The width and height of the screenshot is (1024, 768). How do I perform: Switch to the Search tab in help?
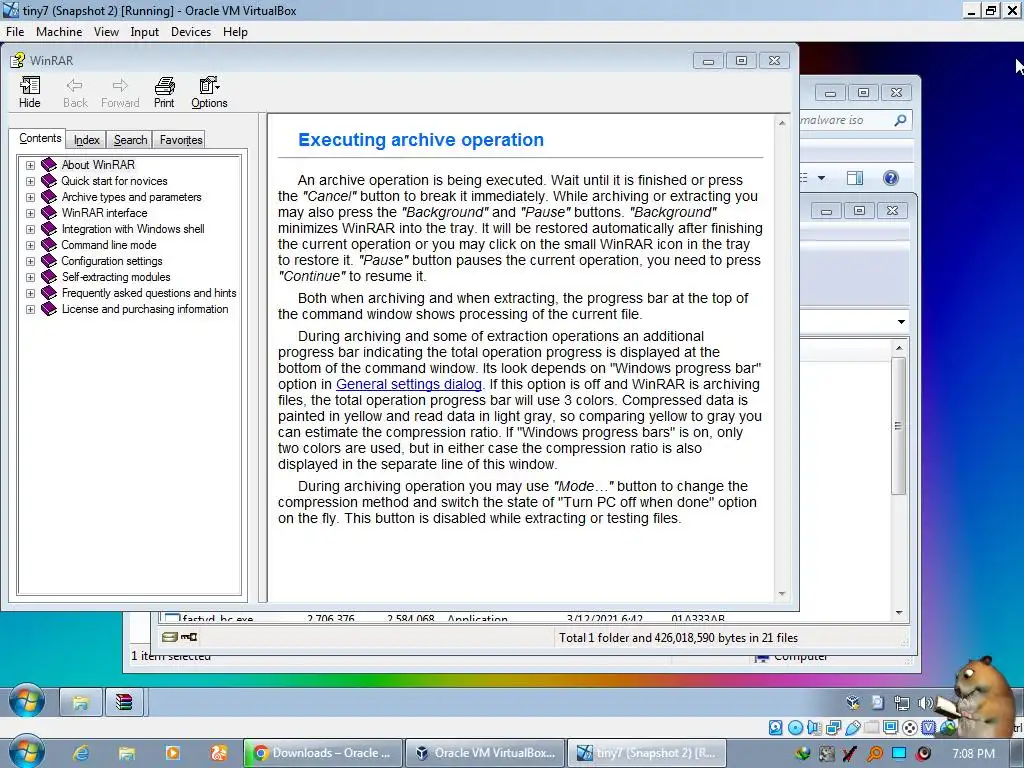130,140
